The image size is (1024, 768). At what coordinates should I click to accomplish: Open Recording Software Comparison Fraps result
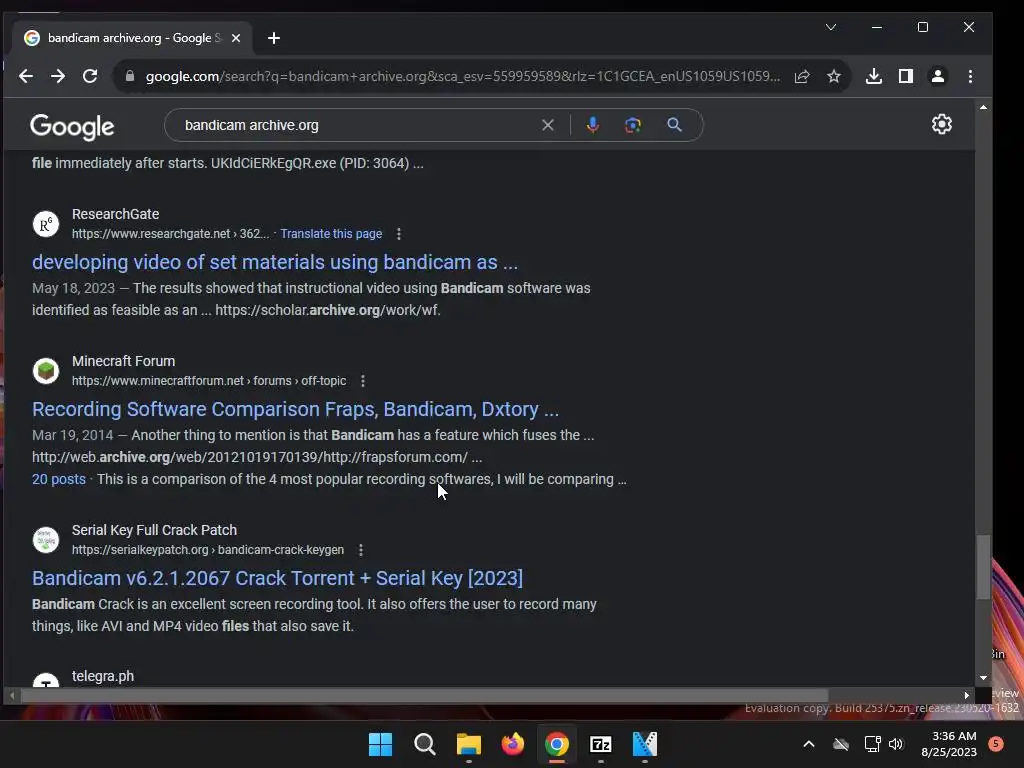tap(295, 409)
